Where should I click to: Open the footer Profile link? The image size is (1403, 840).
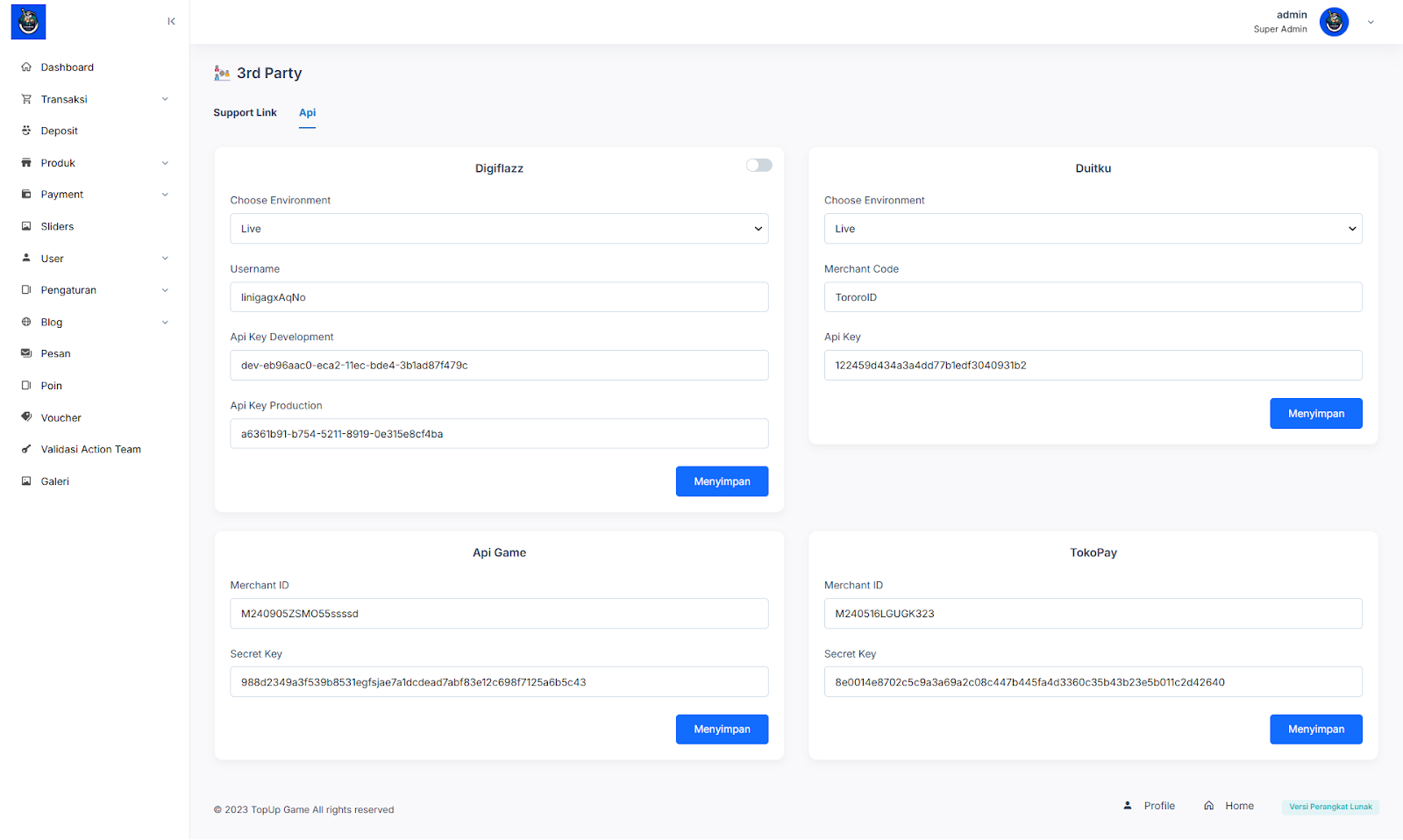point(1159,806)
